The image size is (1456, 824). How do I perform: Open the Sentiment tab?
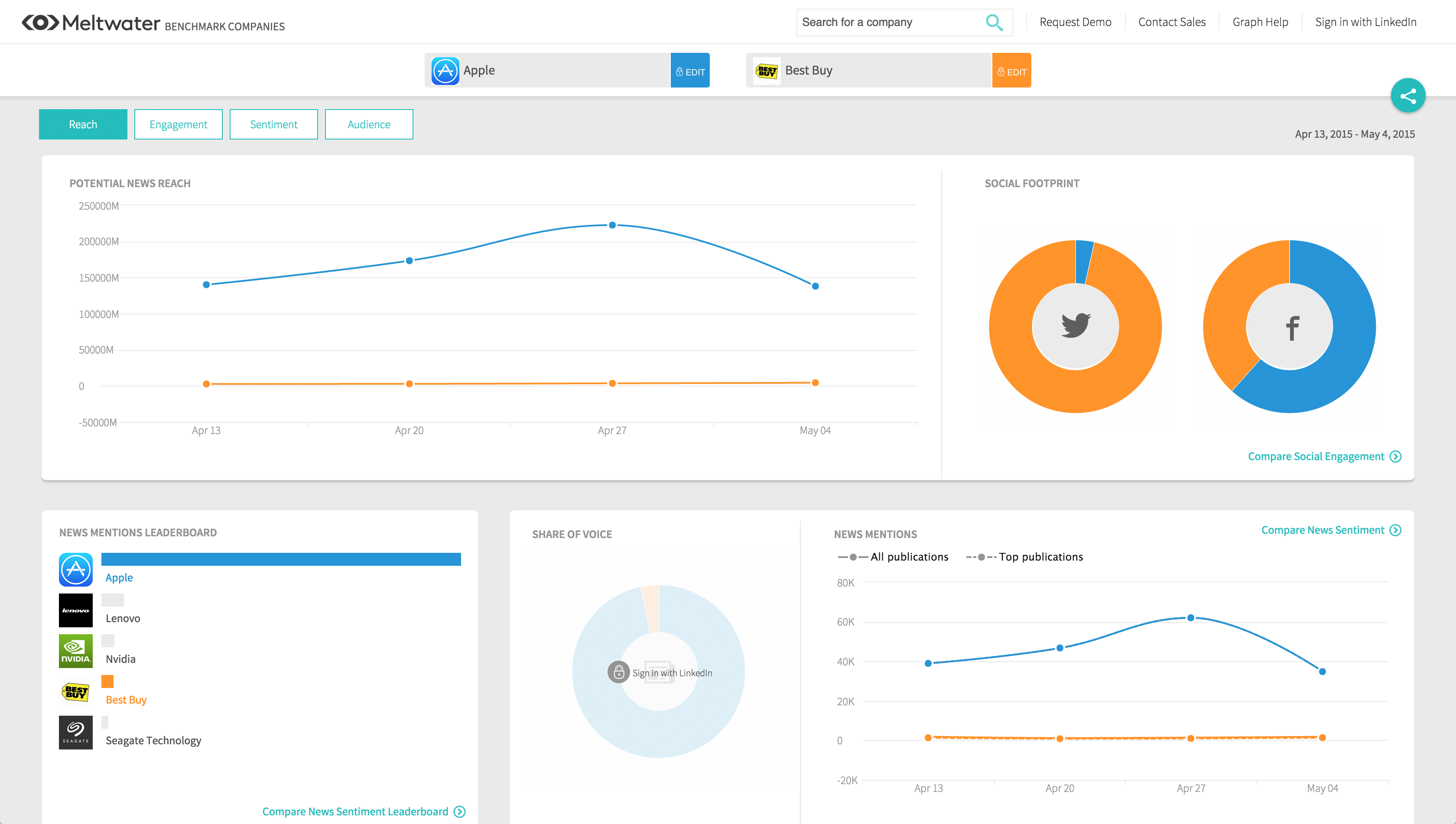click(273, 124)
